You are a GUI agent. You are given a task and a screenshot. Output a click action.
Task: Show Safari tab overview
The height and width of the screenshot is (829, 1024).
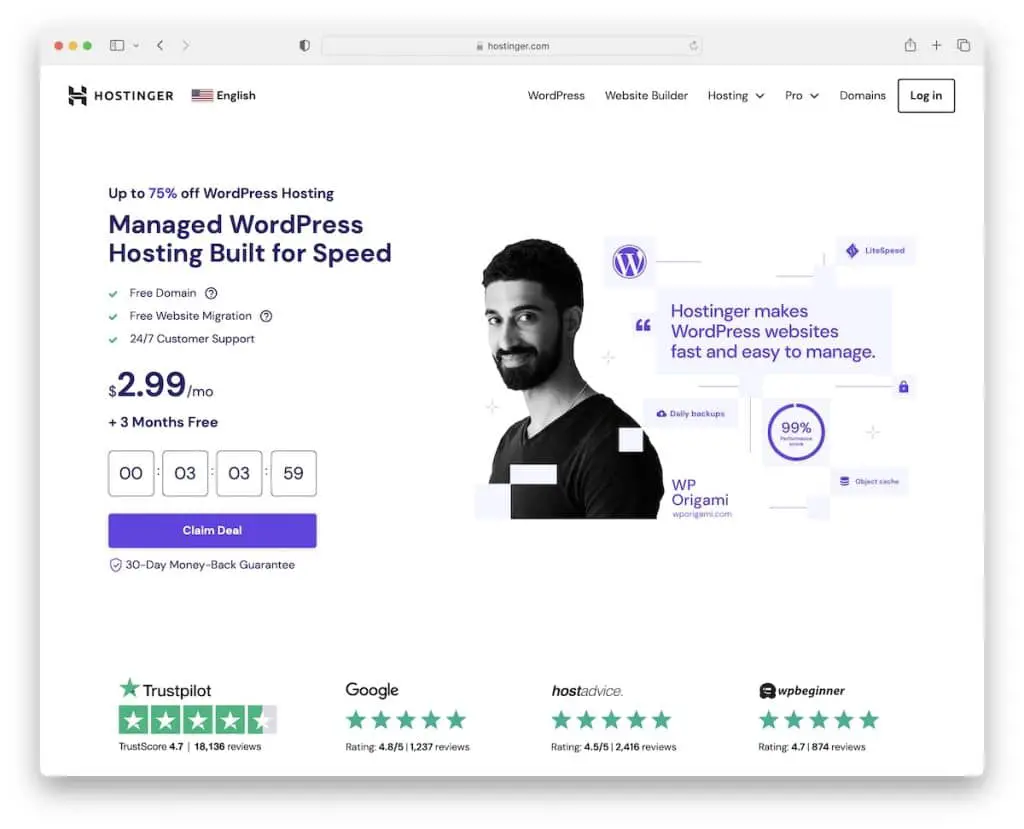(963, 45)
